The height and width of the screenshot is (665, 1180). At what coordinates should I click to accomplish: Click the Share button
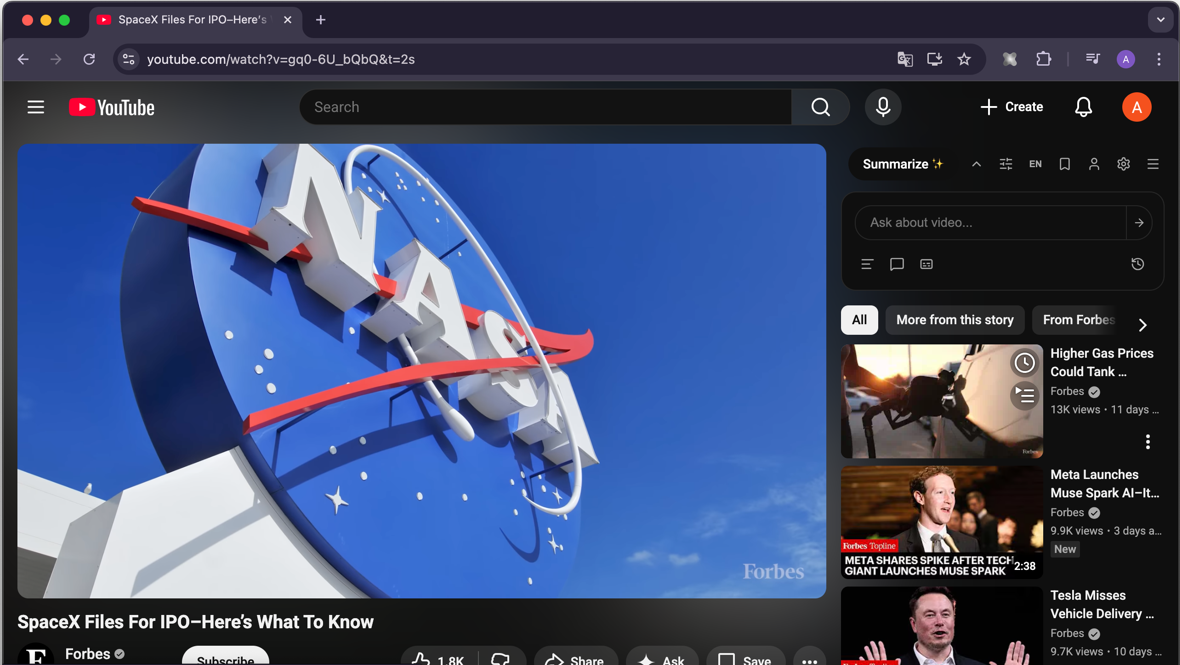[x=575, y=657]
